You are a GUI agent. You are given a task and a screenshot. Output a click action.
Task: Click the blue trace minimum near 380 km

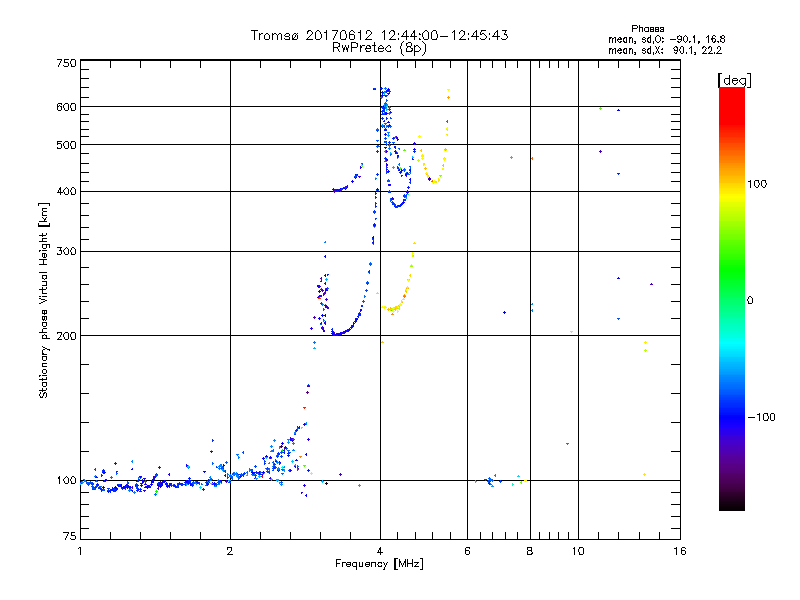coord(397,205)
